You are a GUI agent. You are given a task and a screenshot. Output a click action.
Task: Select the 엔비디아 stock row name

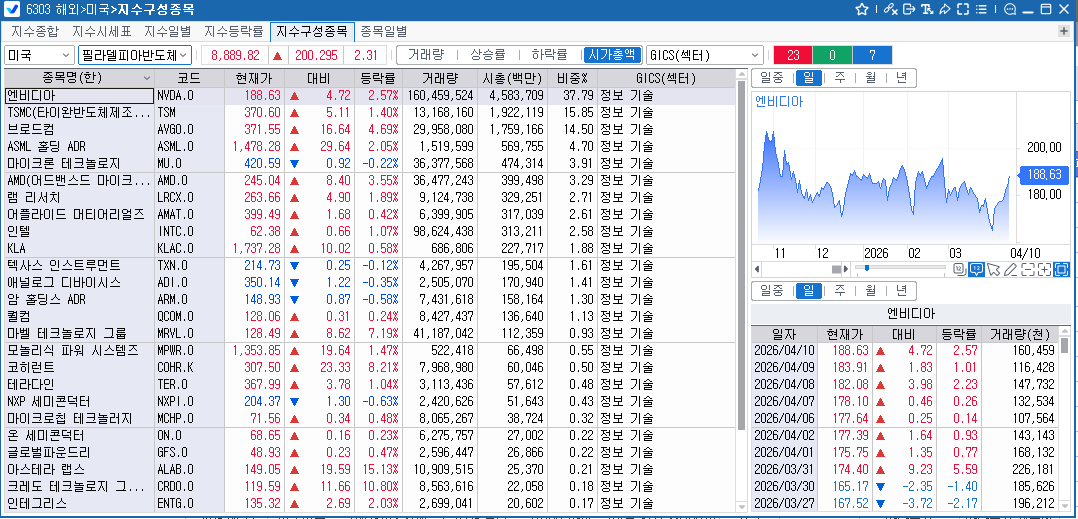79,96
